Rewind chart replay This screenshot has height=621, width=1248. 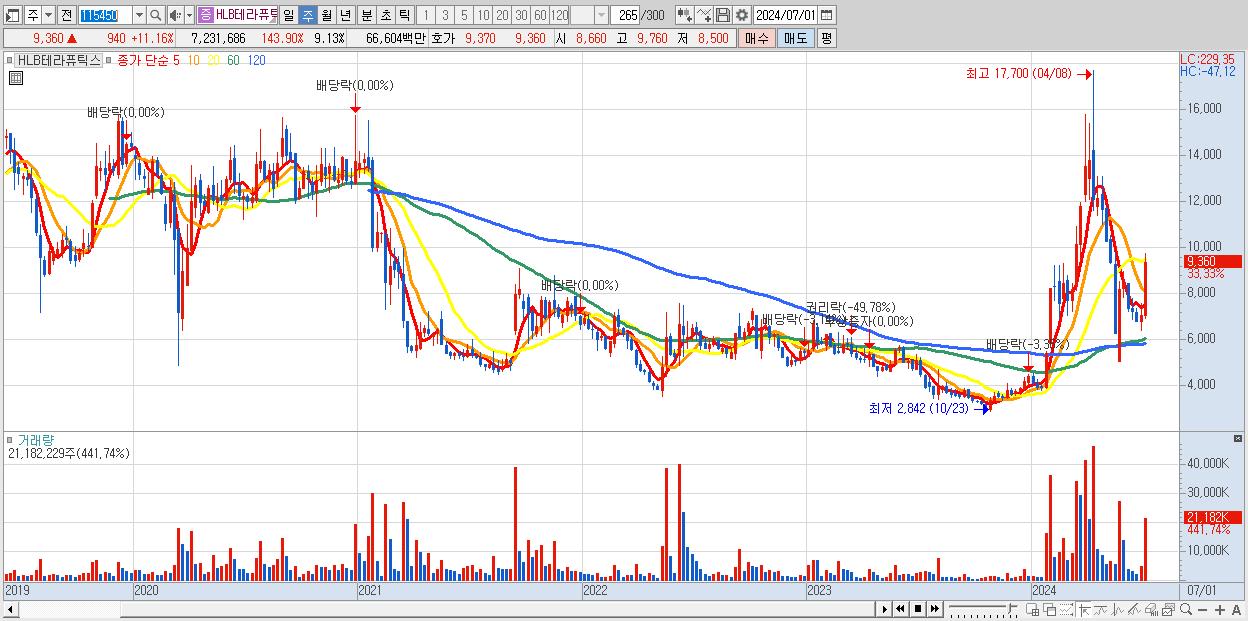coord(900,609)
